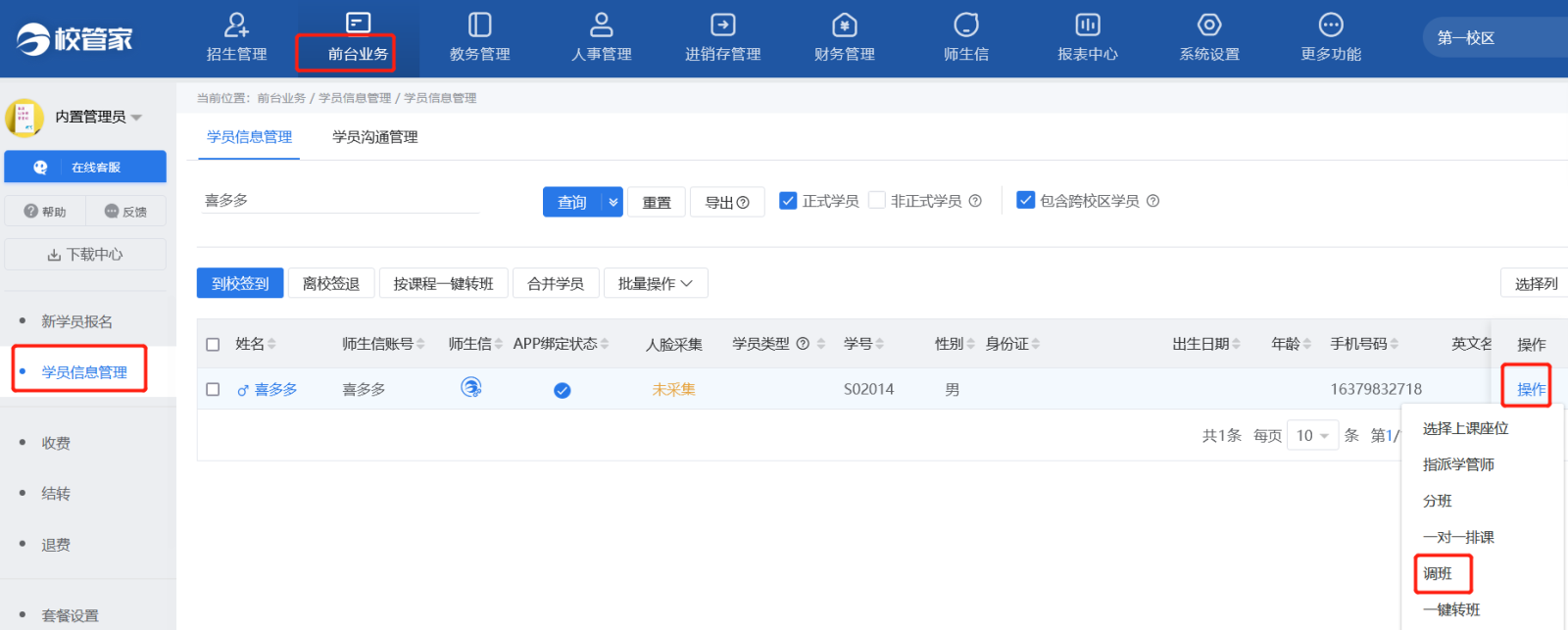
Task: Click help icon next to 非正式学员
Action: (975, 201)
